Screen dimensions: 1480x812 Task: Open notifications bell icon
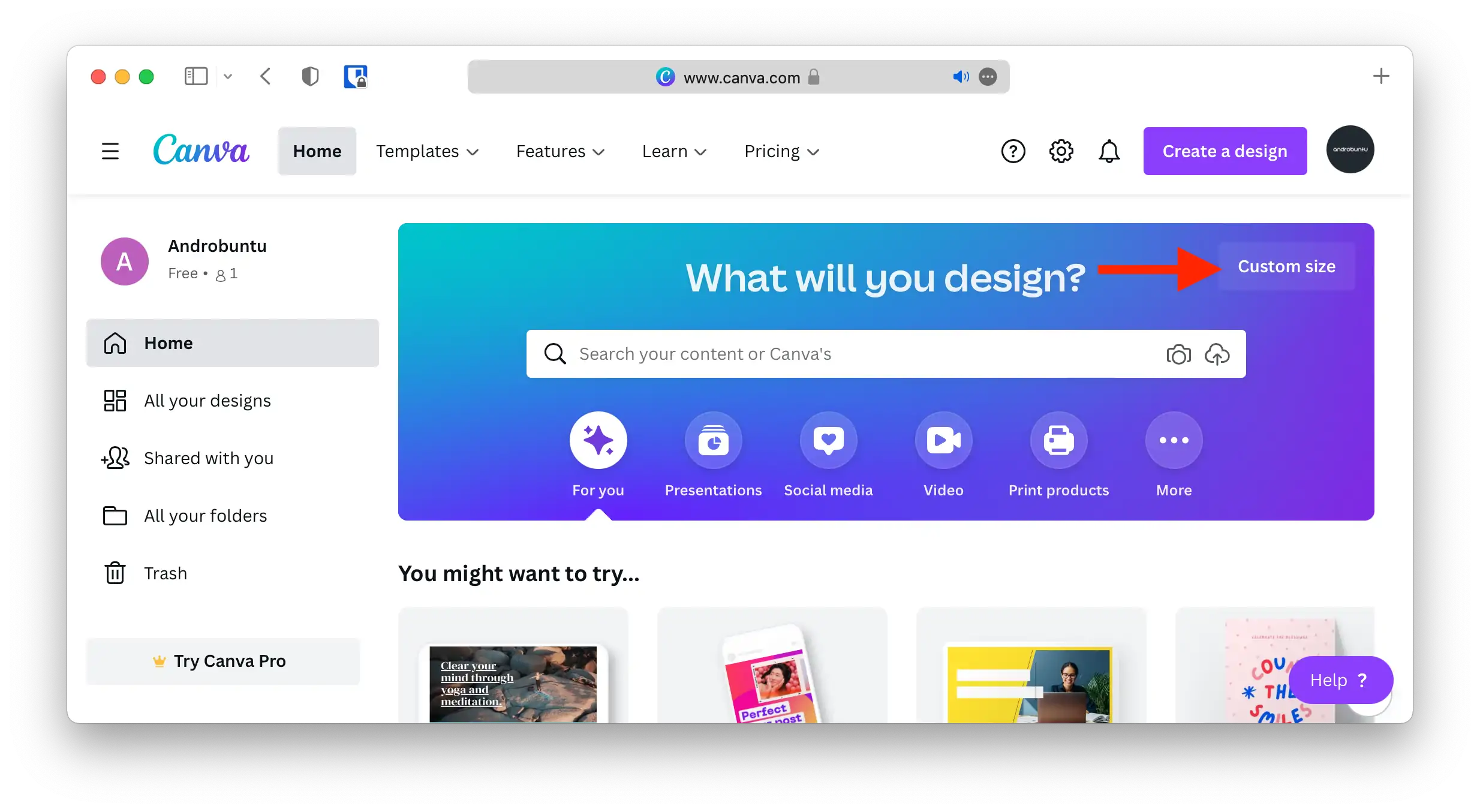coord(1109,151)
